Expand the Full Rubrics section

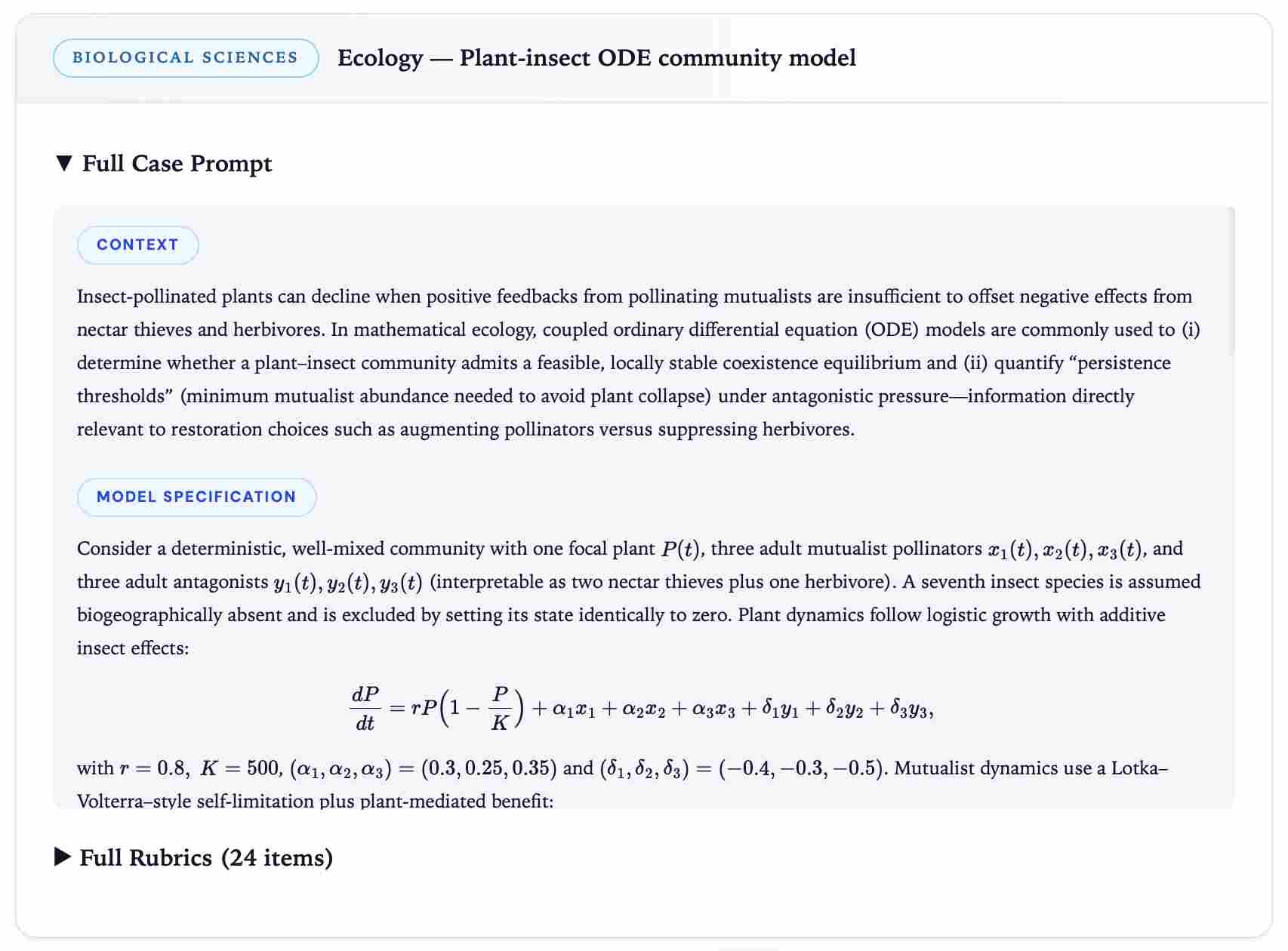point(195,858)
